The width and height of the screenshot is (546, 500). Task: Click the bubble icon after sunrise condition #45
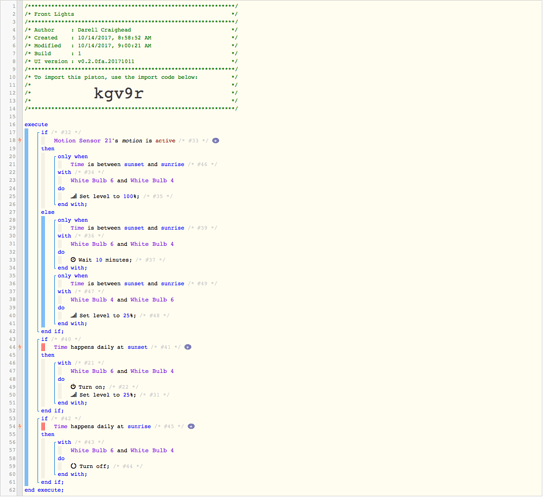[x=191, y=426]
